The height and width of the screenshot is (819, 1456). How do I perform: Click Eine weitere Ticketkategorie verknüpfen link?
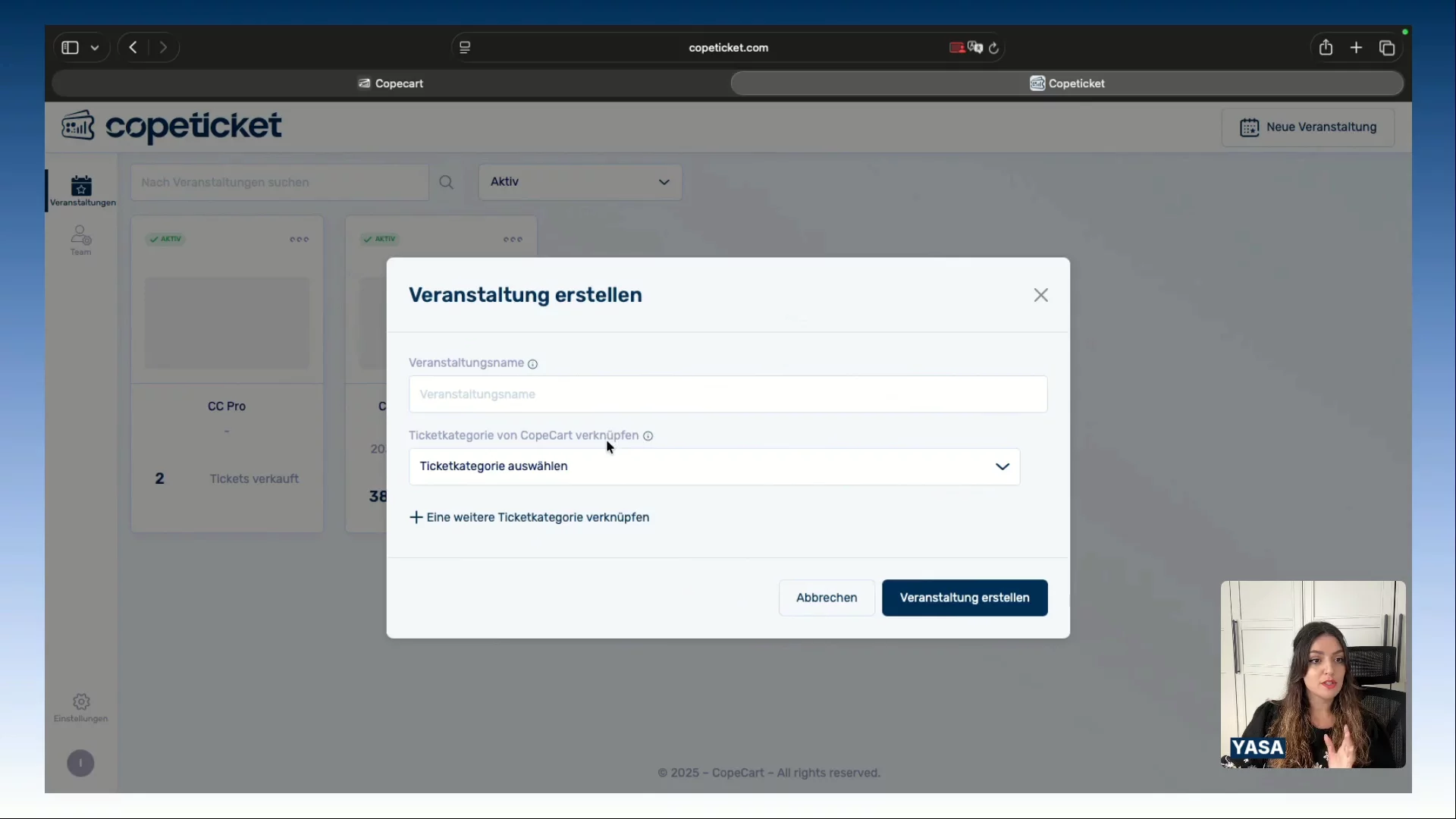tap(529, 517)
